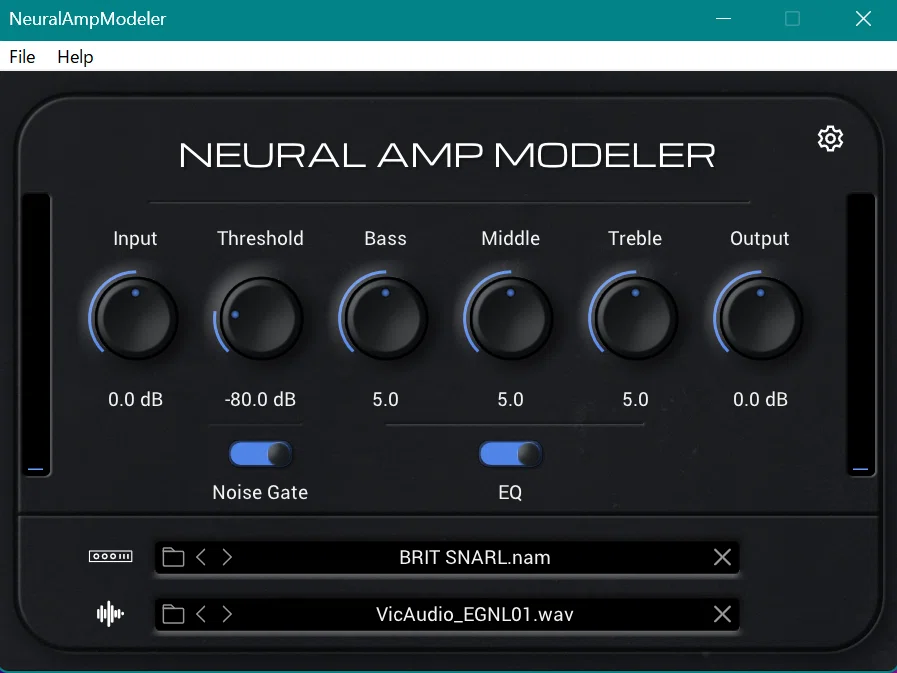Image resolution: width=897 pixels, height=673 pixels.
Task: Browse folder for BRIT SNARL.nam model
Action: pos(173,557)
